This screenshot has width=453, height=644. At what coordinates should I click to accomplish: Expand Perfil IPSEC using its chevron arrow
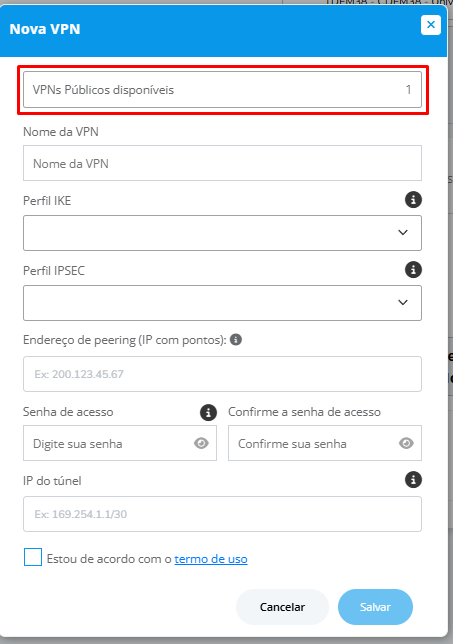point(403,302)
